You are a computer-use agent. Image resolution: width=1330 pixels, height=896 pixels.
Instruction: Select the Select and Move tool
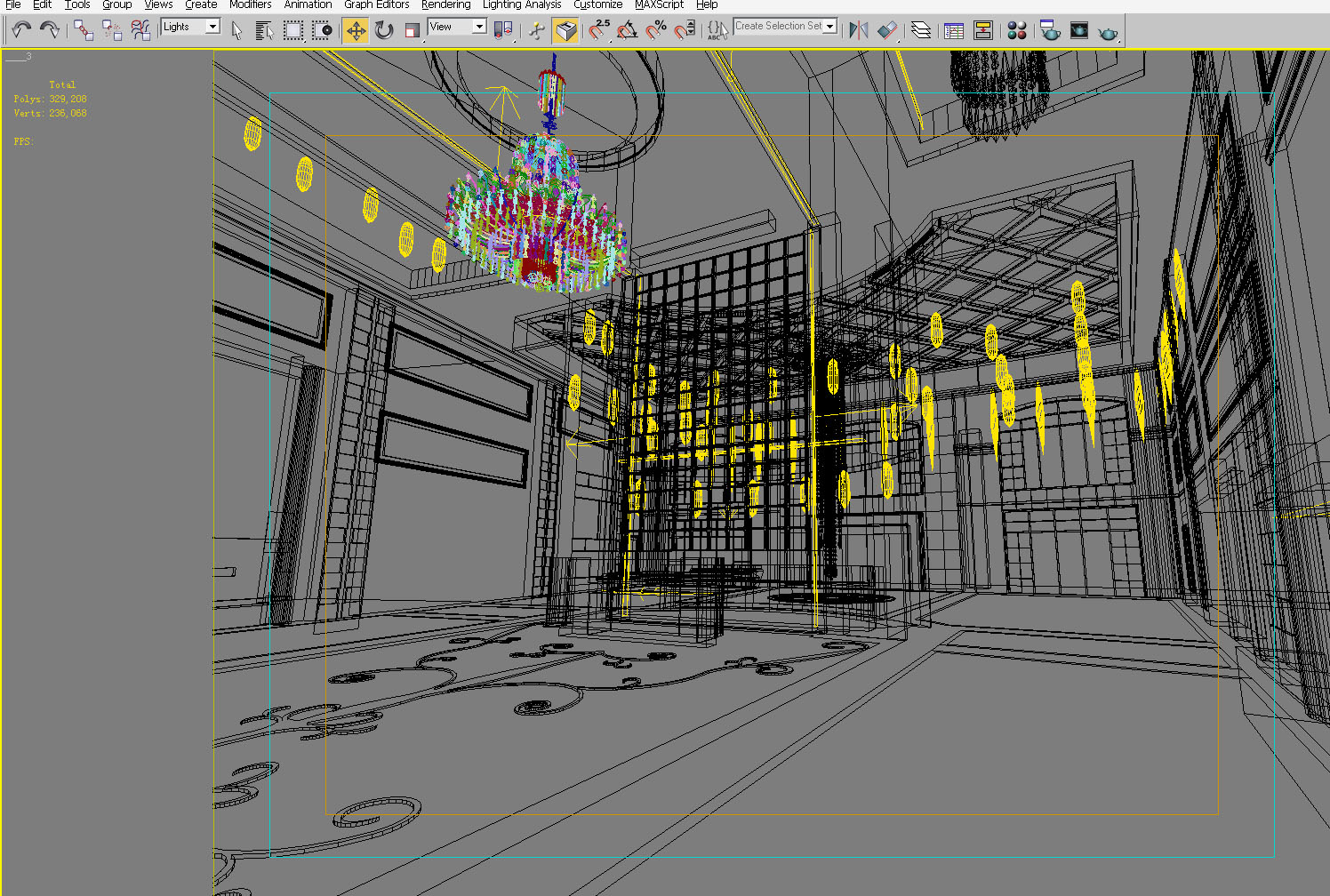(x=357, y=29)
